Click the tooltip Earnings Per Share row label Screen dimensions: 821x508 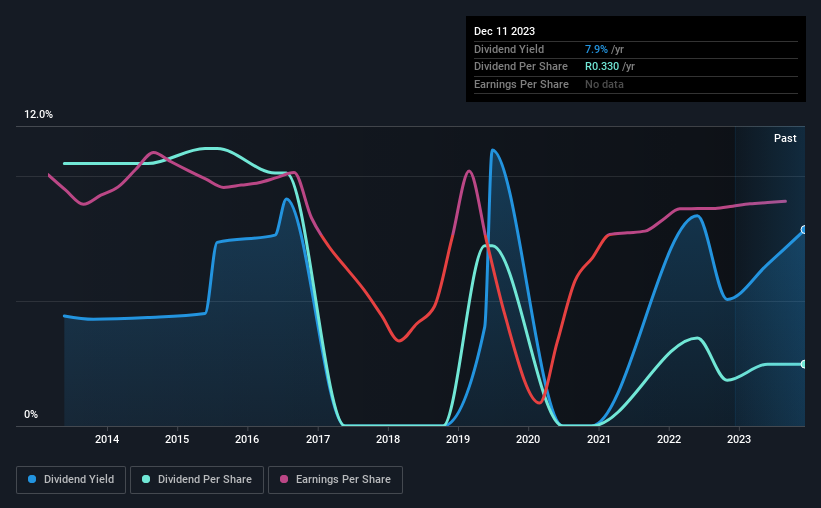[x=522, y=84]
